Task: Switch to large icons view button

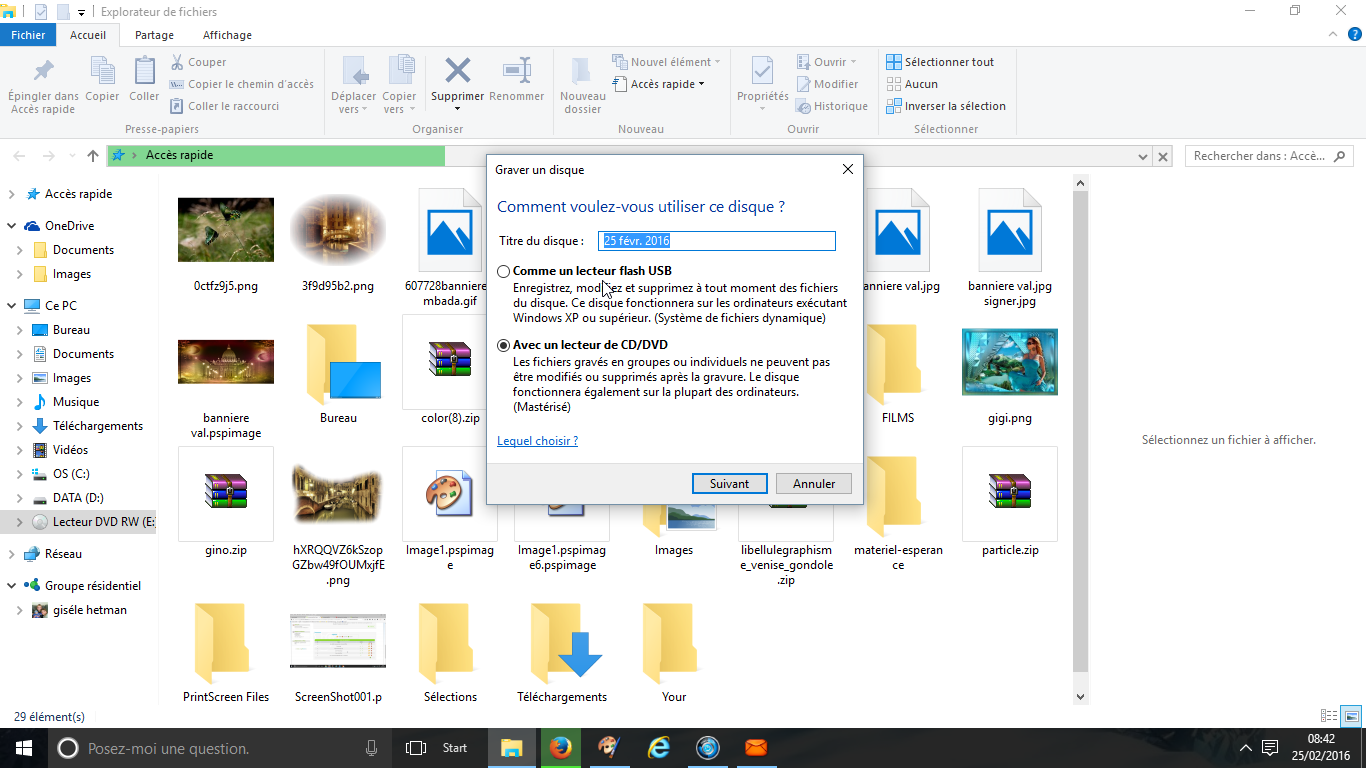Action: click(x=1351, y=716)
